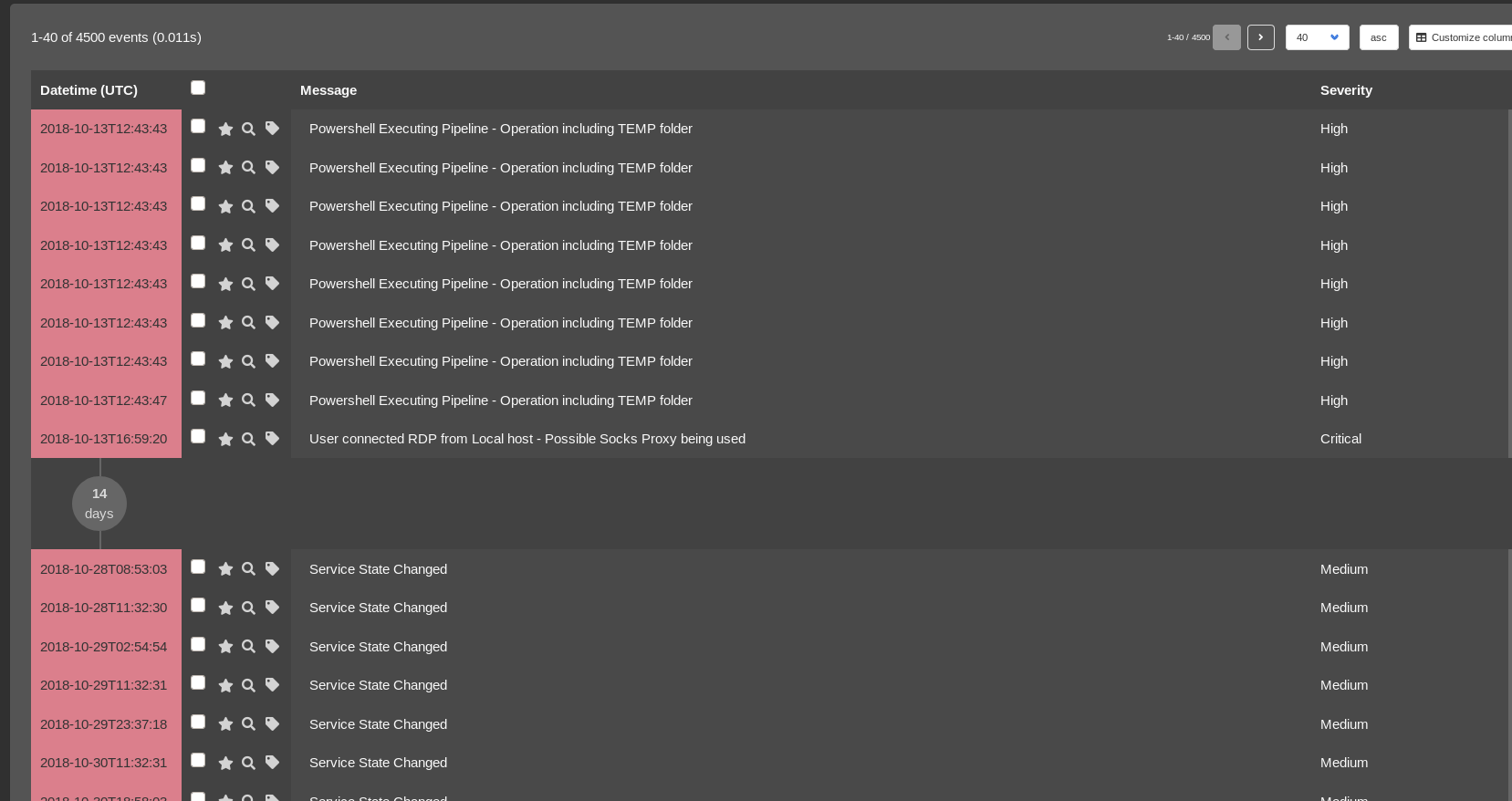
Task: Tag the Service State Changed event at 02:54:54
Action: (271, 647)
